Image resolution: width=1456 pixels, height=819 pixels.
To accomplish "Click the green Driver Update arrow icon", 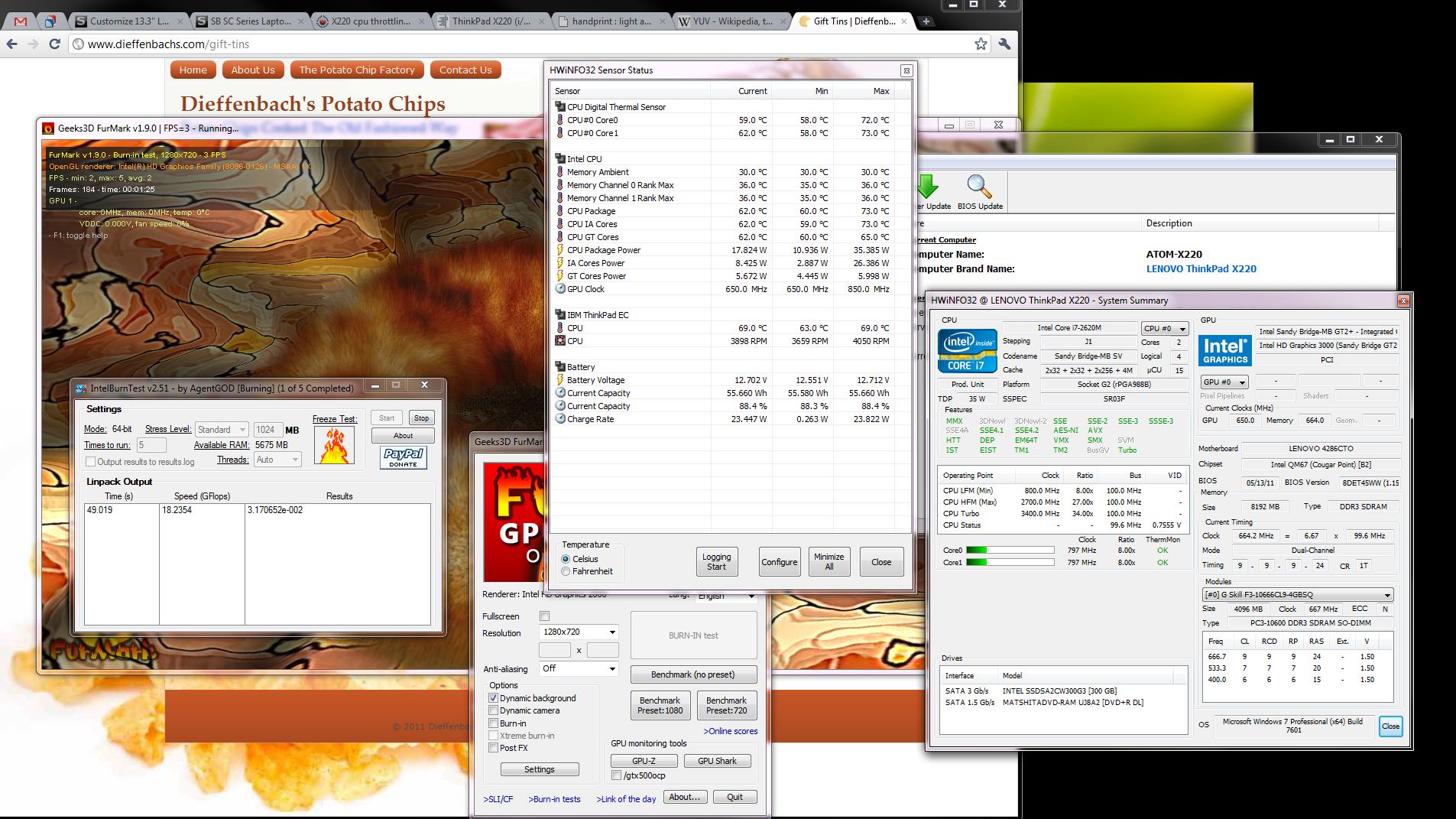I will tap(927, 187).
